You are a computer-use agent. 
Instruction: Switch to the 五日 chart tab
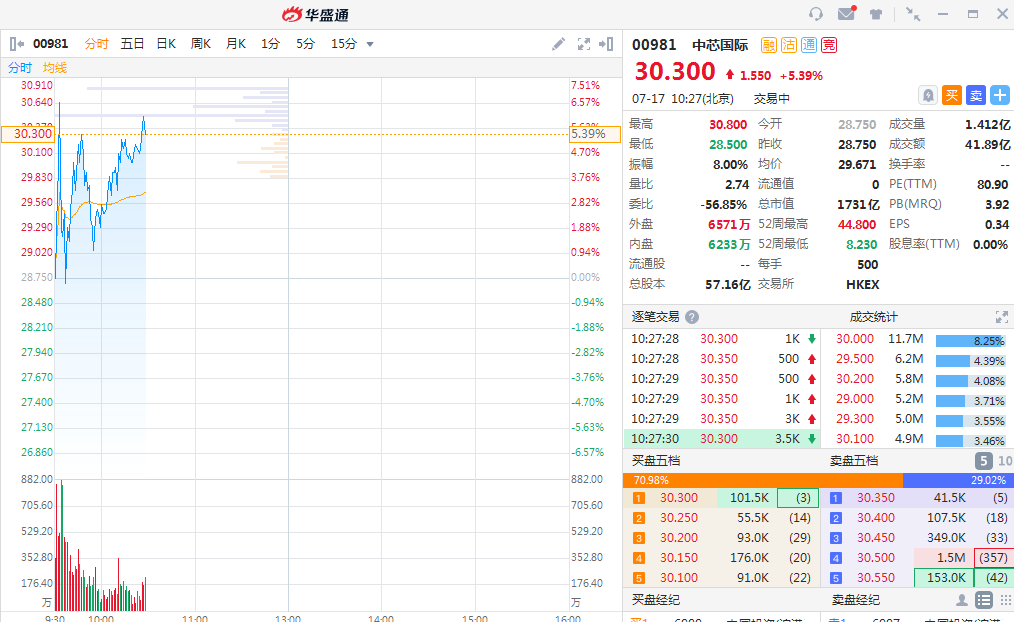coord(132,44)
